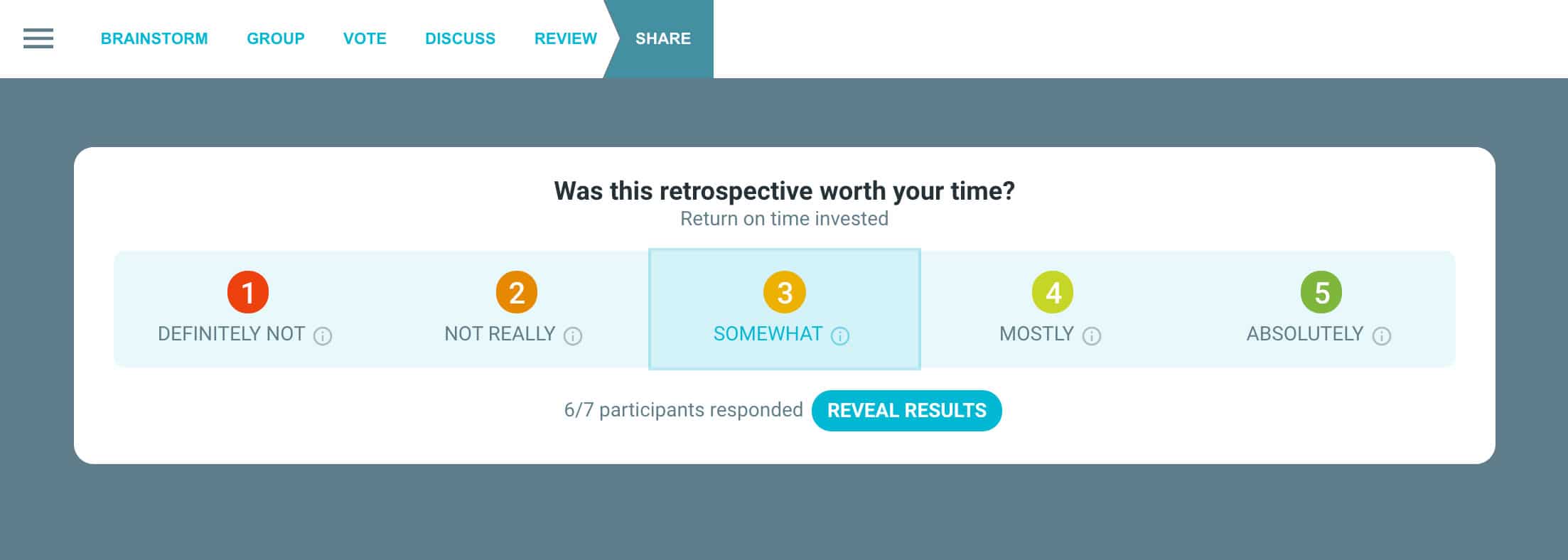Switch to the GROUP stage
This screenshot has height=560, width=1568.
(276, 38)
